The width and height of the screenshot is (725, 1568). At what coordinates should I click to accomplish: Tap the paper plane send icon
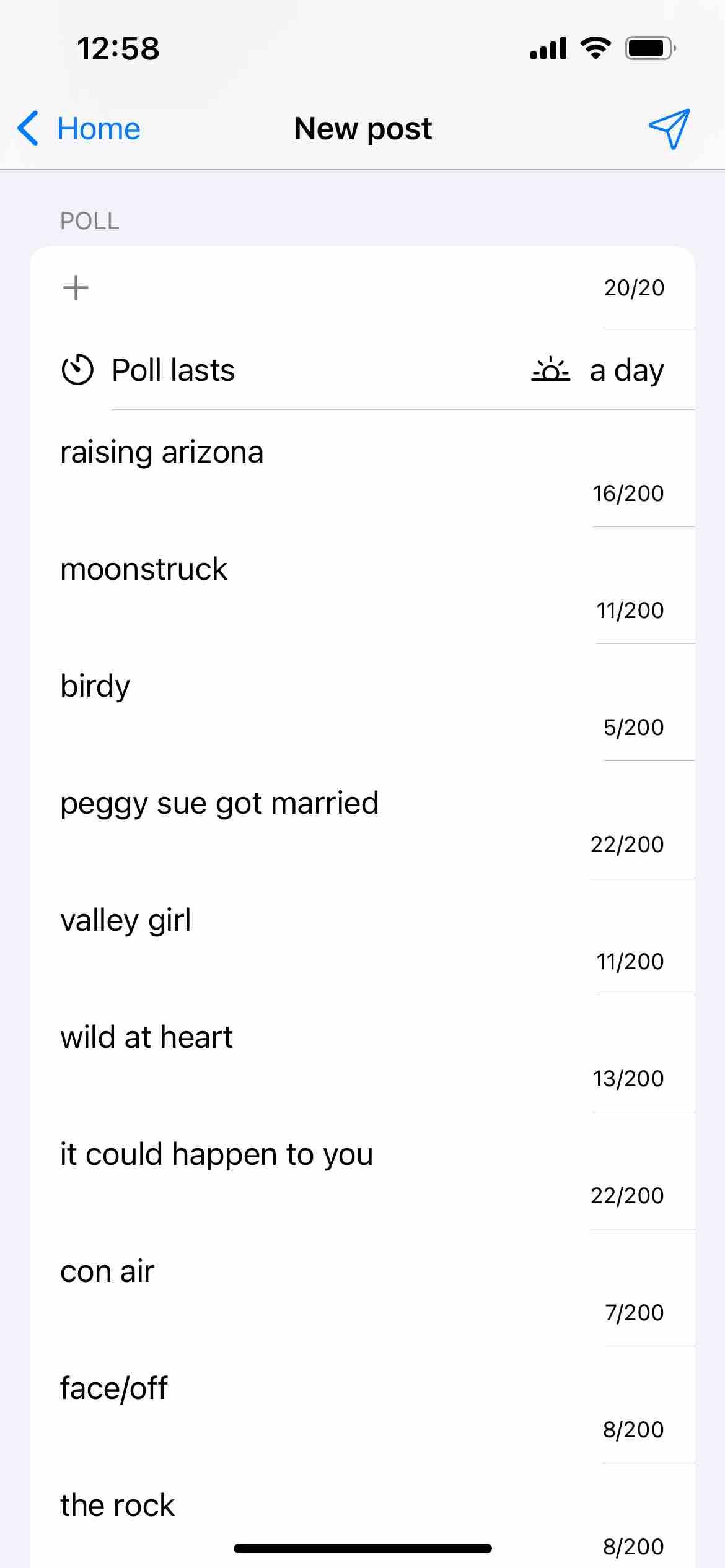pyautogui.click(x=669, y=129)
